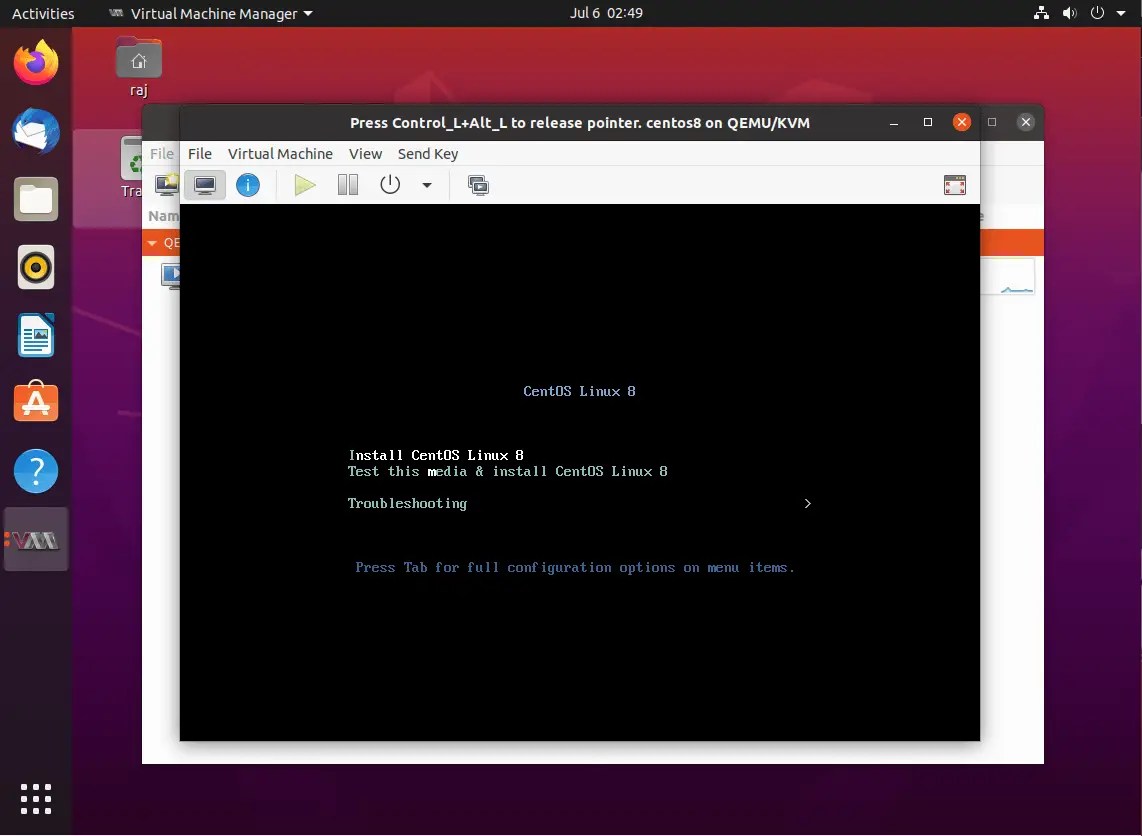Power off the virtual machine
The image size is (1142, 836).
[389, 184]
